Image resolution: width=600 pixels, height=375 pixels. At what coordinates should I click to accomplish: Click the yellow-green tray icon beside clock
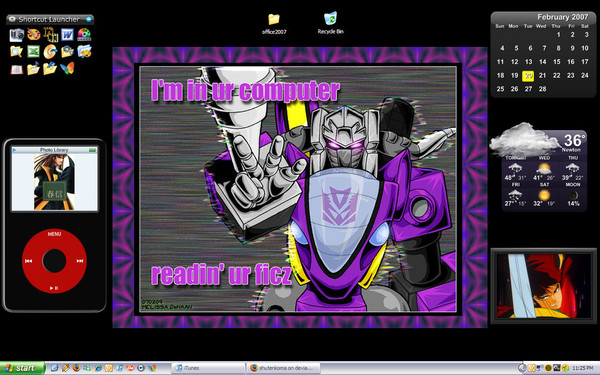[565, 368]
